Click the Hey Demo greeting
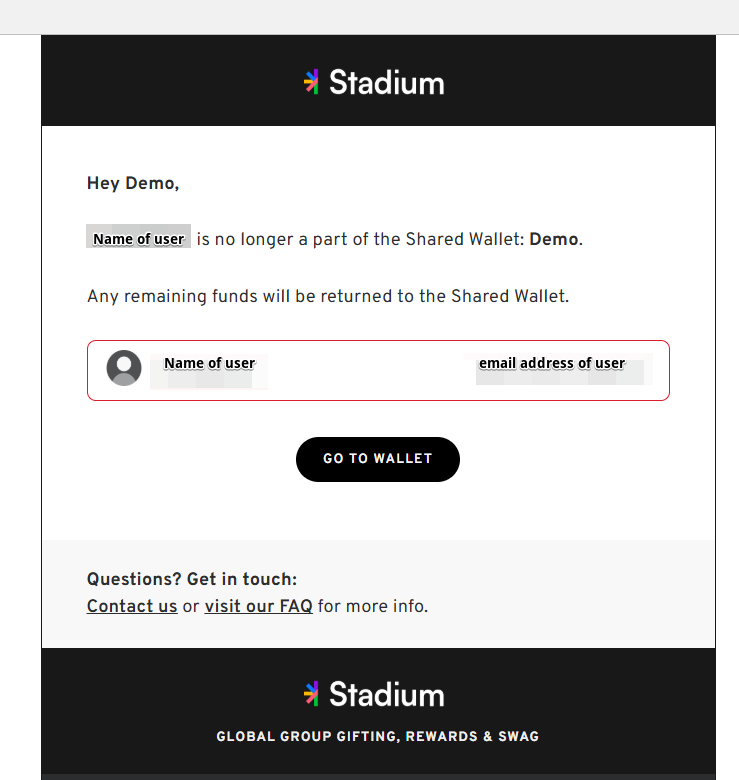The height and width of the screenshot is (780, 739). click(133, 183)
